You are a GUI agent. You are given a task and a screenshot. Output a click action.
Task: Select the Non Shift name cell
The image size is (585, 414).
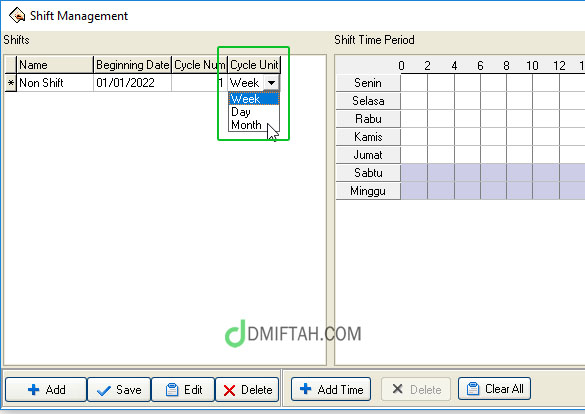(55, 82)
